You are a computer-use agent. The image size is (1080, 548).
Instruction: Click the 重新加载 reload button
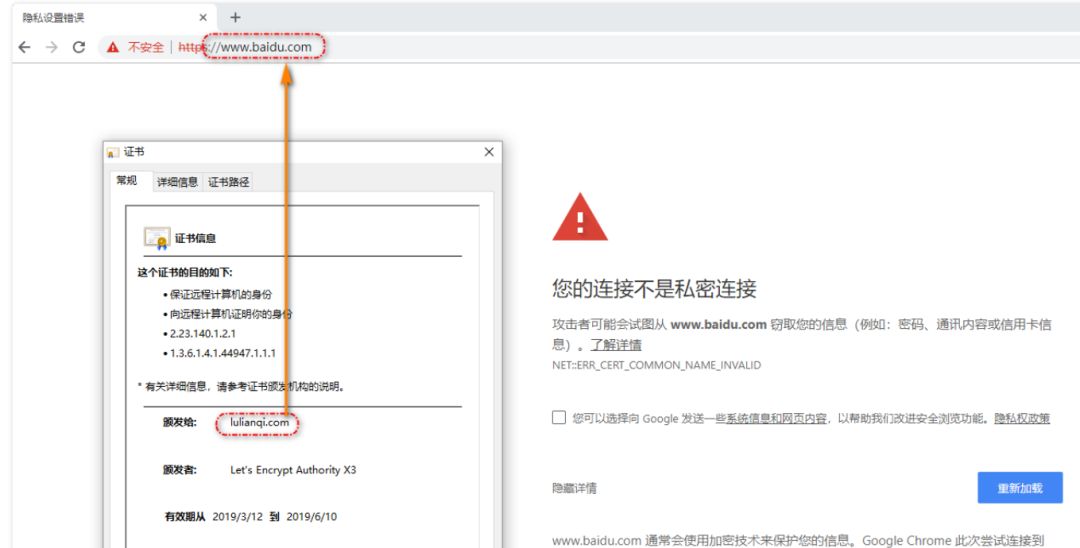pyautogui.click(x=1020, y=488)
